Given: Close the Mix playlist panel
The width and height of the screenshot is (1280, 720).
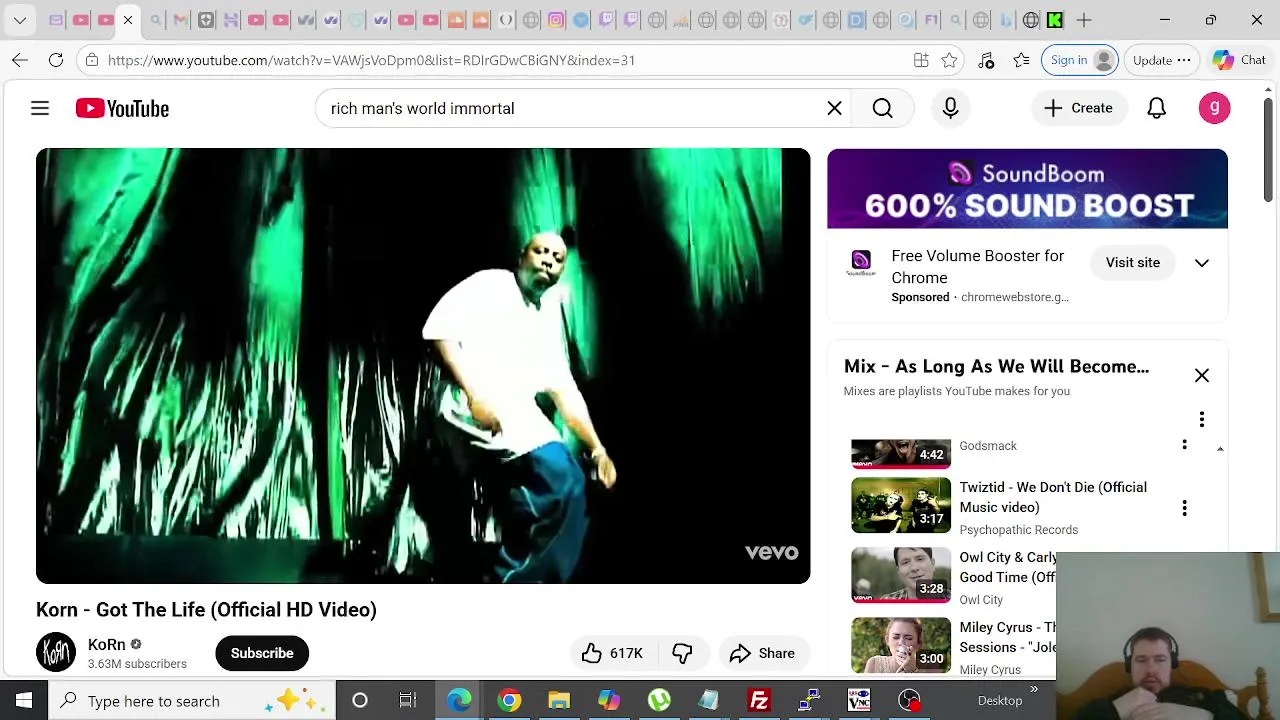Looking at the screenshot, I should coord(1202,375).
